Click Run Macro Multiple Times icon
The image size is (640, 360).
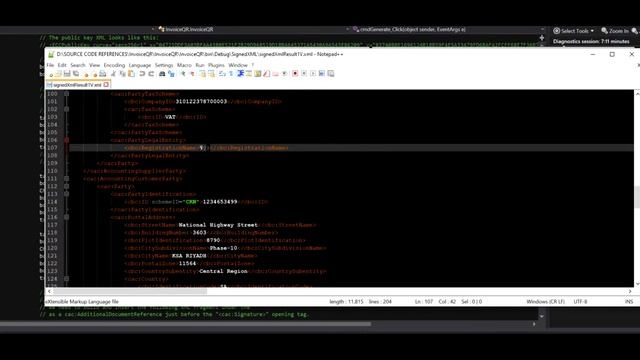pos(322,74)
